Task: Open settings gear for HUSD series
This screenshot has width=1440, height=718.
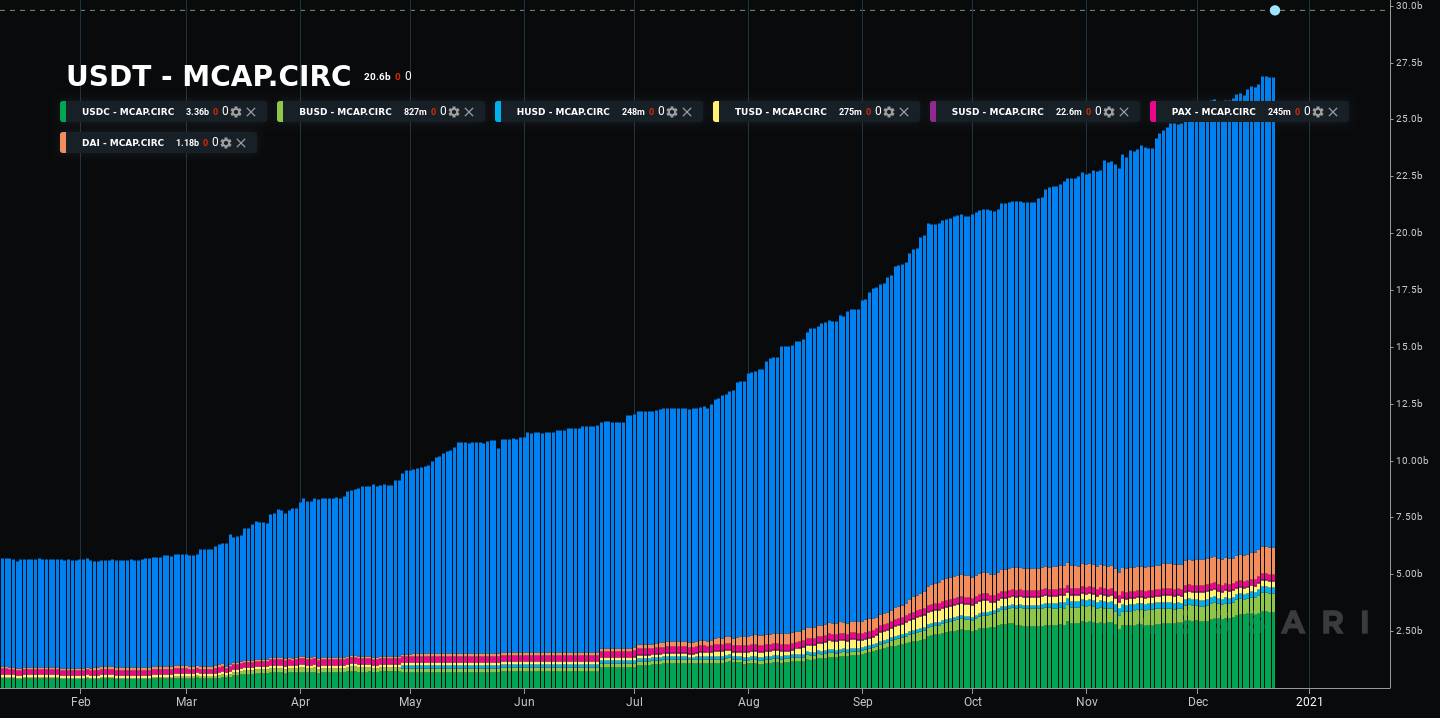Action: [672, 112]
